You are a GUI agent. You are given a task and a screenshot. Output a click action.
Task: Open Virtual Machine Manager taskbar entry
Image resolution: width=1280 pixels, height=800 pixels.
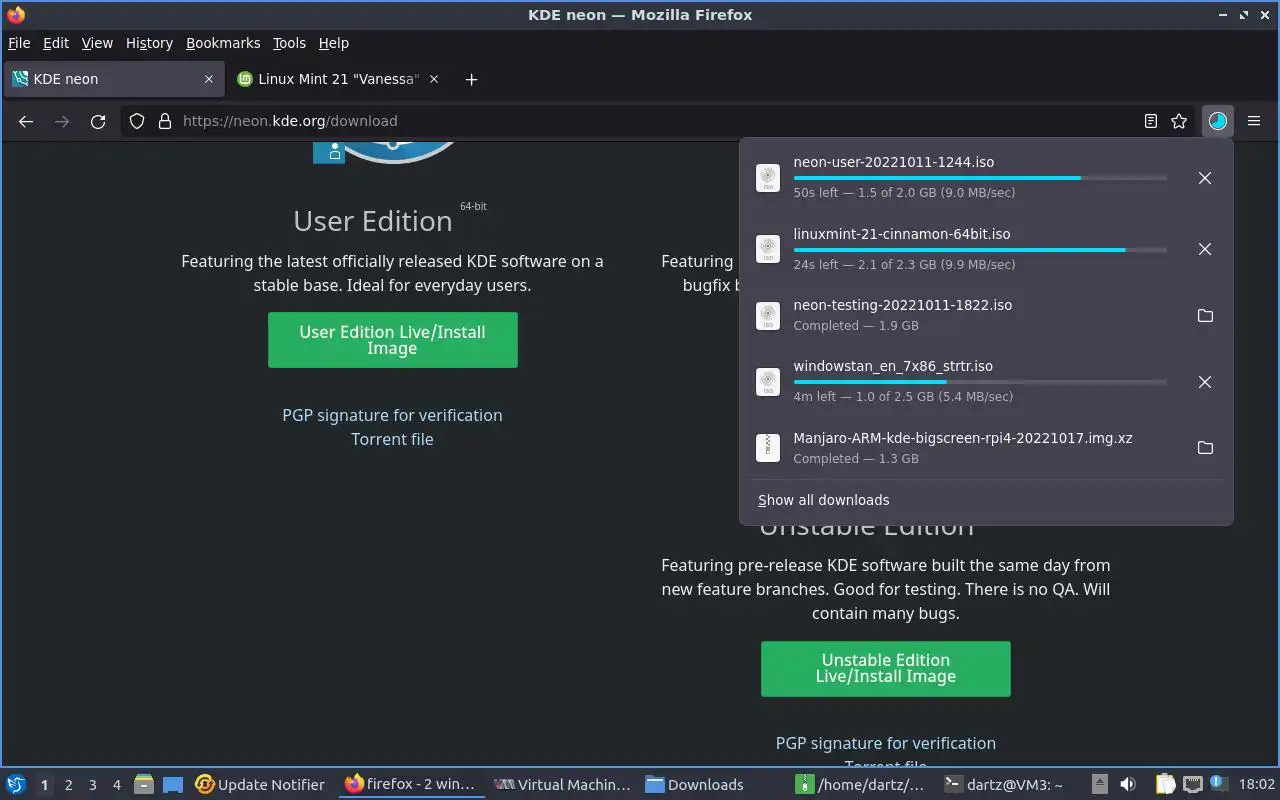coord(563,784)
